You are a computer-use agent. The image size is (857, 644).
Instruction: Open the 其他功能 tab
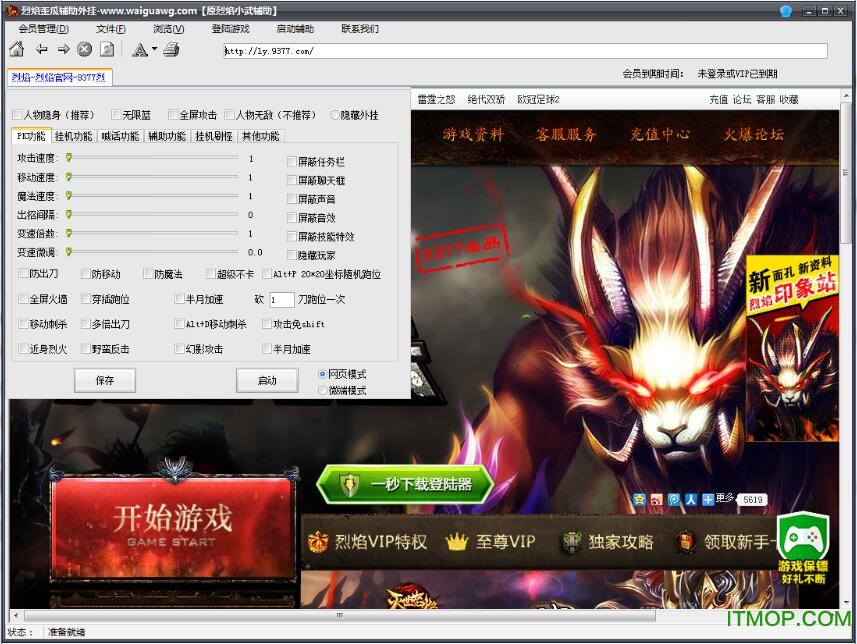[261, 136]
